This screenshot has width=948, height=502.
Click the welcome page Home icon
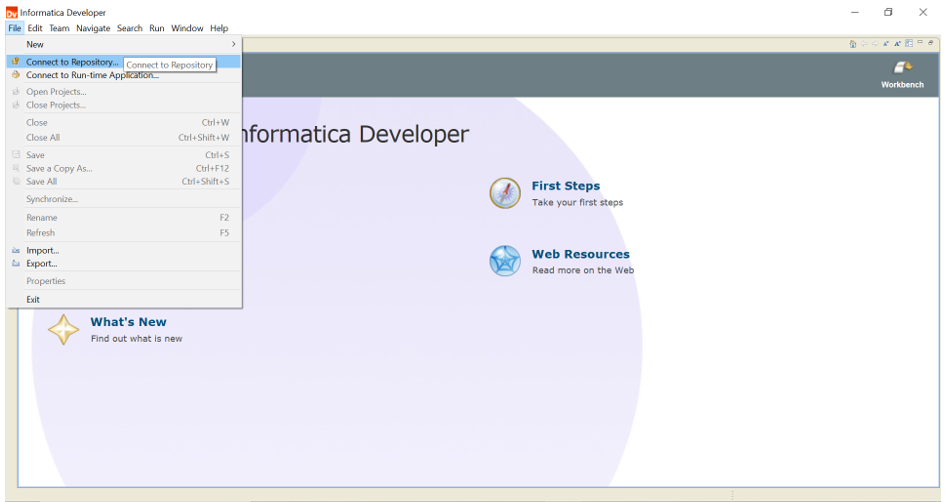[852, 44]
